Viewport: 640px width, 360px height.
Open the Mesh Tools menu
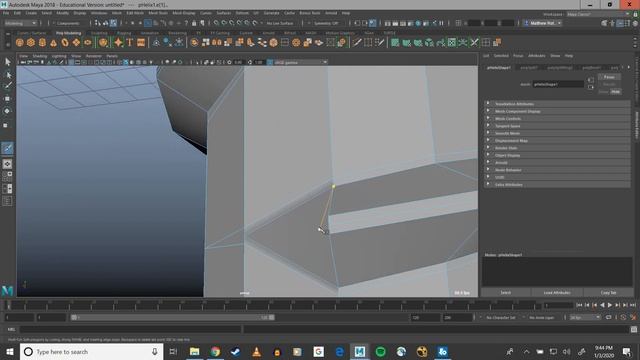click(158, 13)
